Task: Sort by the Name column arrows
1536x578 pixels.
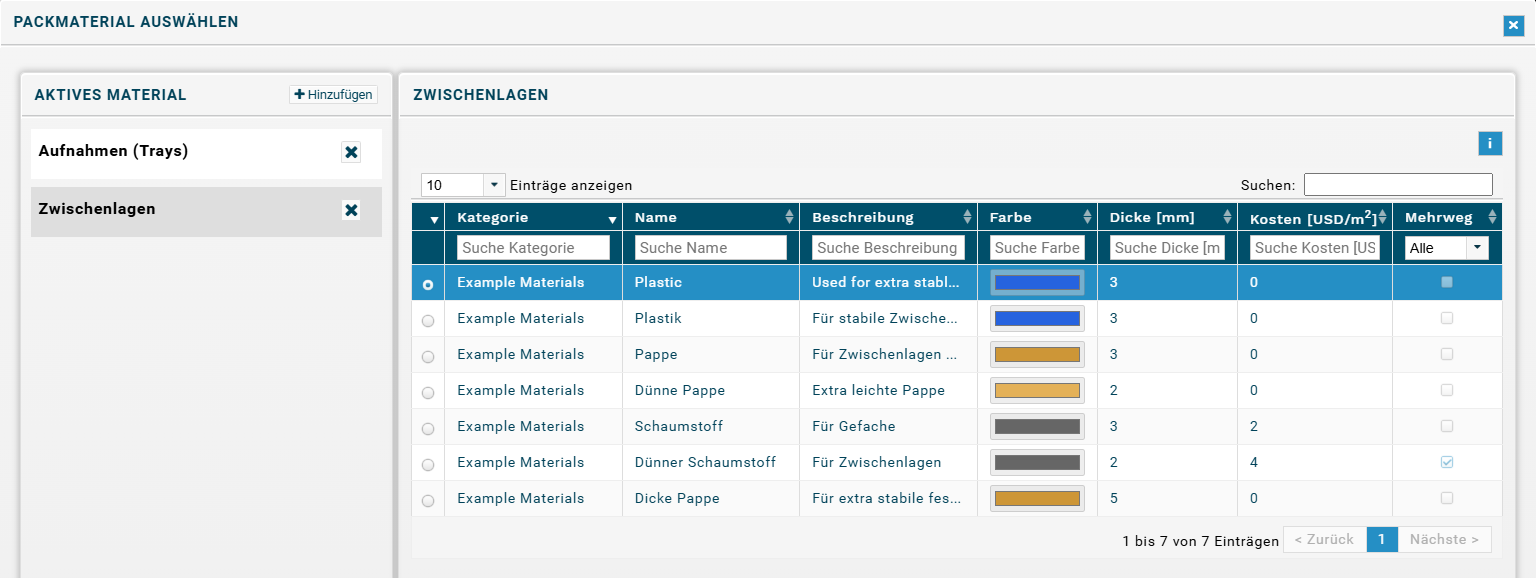Action: pyautogui.click(x=790, y=217)
